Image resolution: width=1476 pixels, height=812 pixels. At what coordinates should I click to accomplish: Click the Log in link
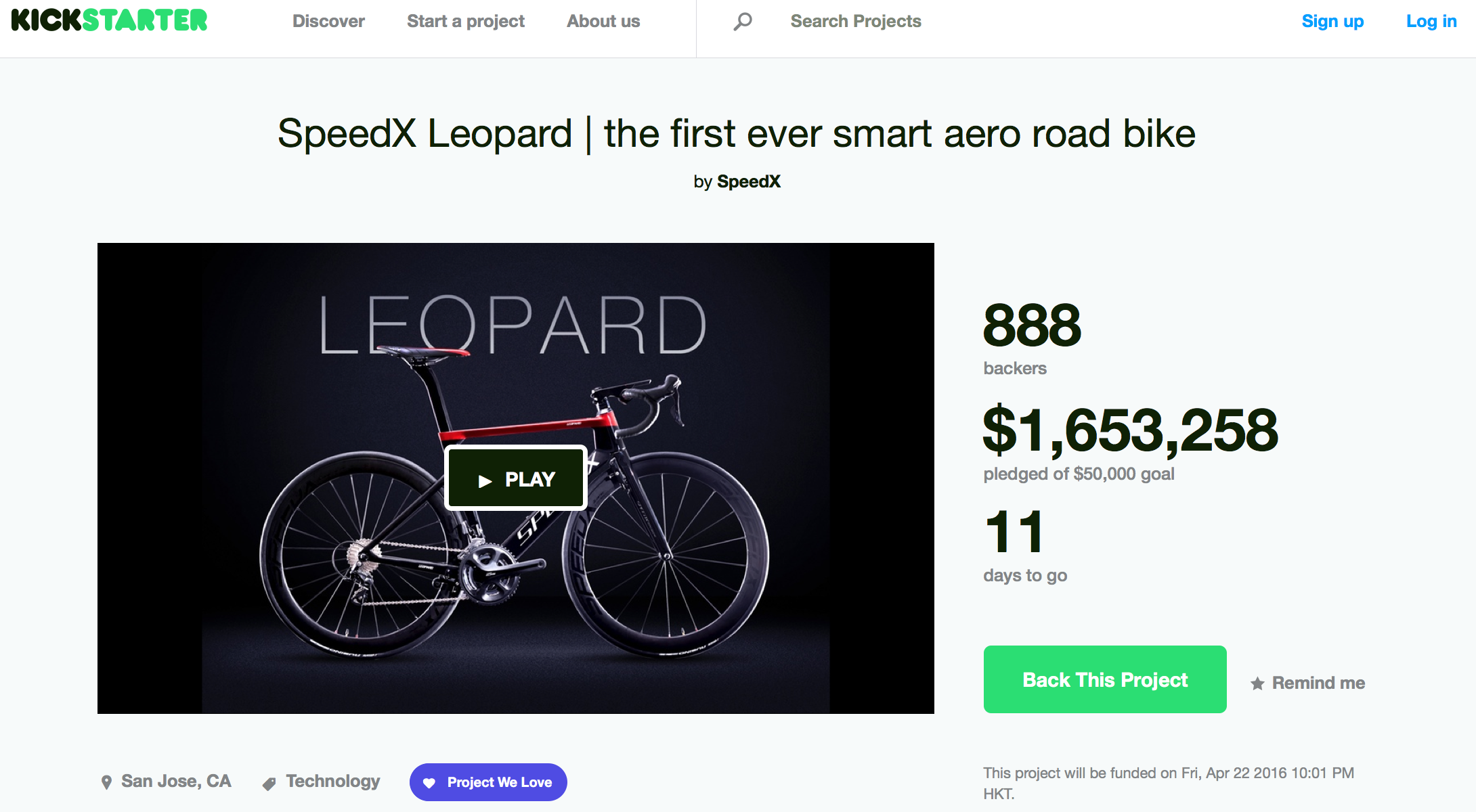(x=1431, y=22)
